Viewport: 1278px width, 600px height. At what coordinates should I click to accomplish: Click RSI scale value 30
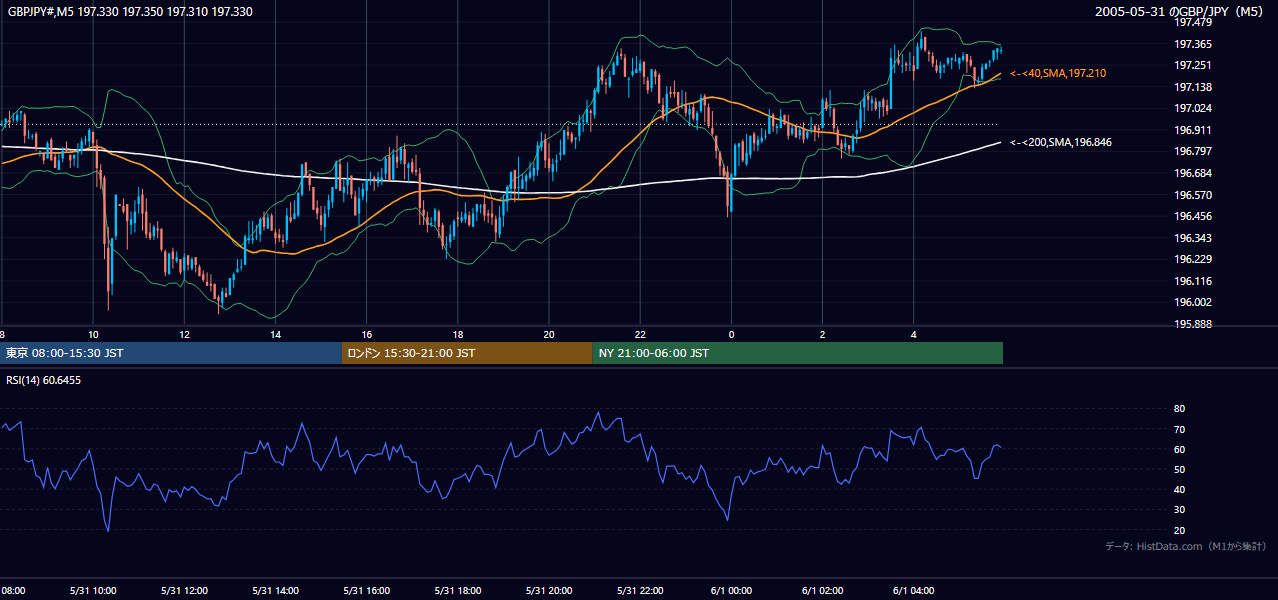click(x=1179, y=509)
